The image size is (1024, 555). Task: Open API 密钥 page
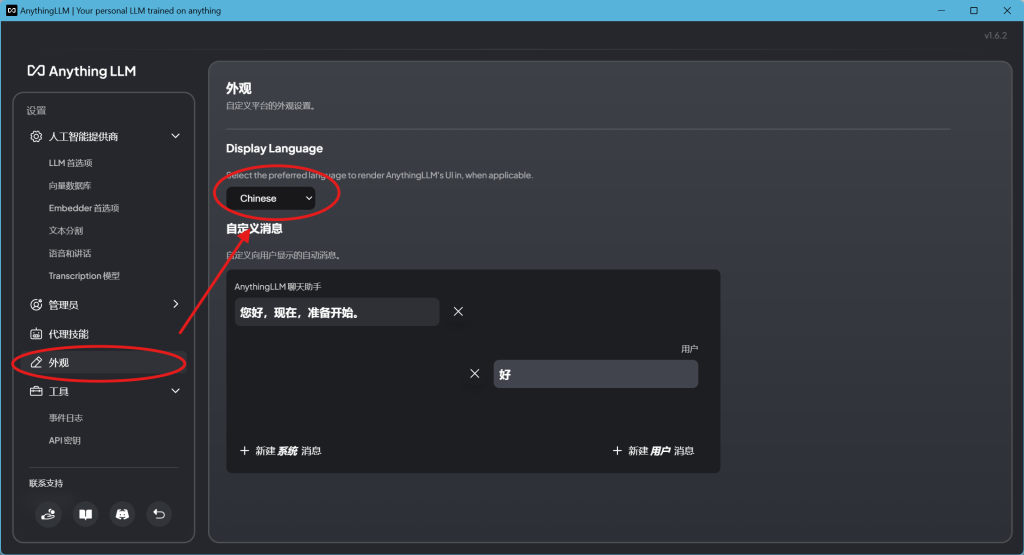tap(65, 441)
